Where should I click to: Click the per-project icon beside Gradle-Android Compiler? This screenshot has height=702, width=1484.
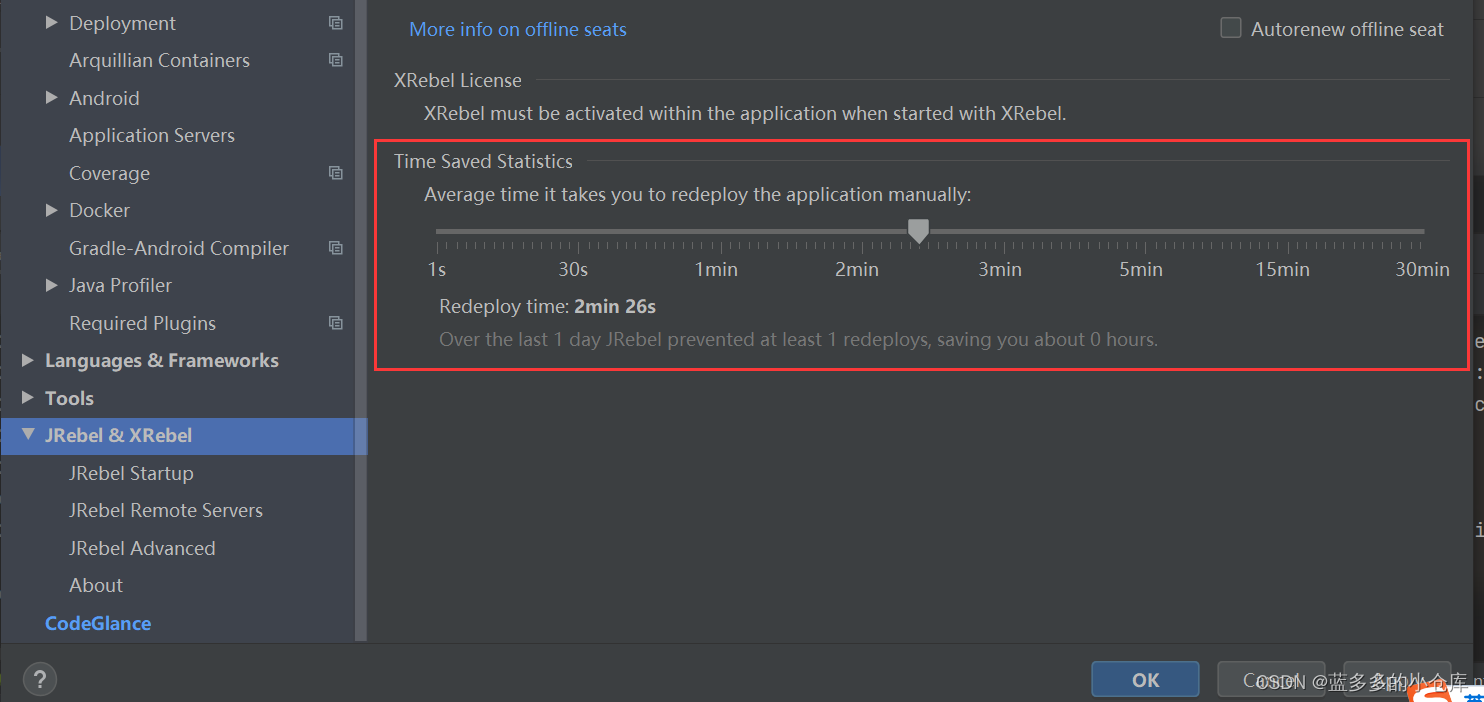click(x=336, y=248)
